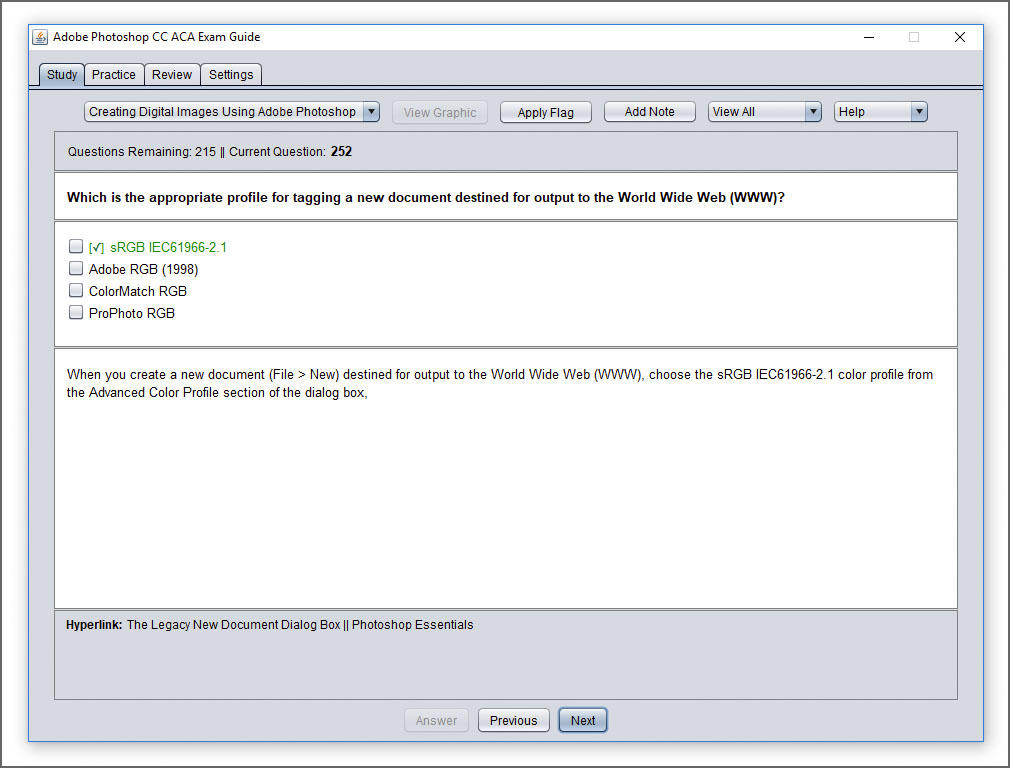Switch to the Practice tab
Image resolution: width=1010 pixels, height=768 pixels.
pos(113,75)
